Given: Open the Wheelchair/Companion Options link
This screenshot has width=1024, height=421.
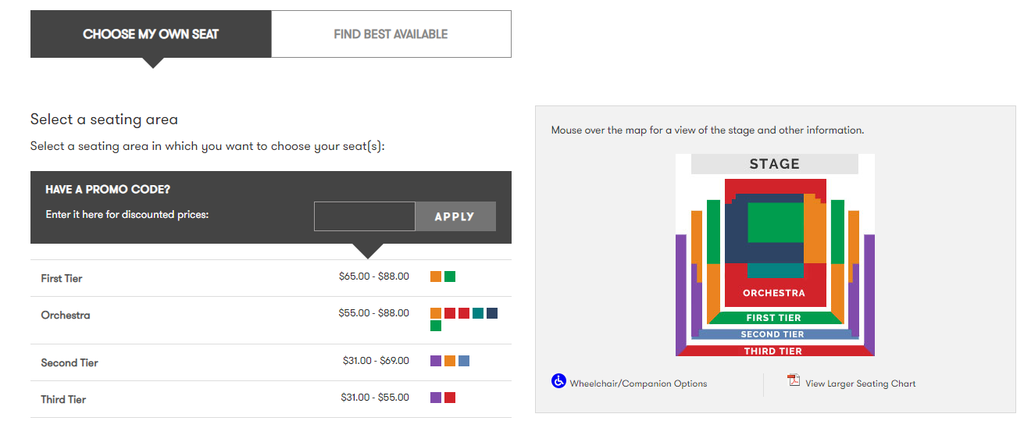Looking at the screenshot, I should click(638, 384).
